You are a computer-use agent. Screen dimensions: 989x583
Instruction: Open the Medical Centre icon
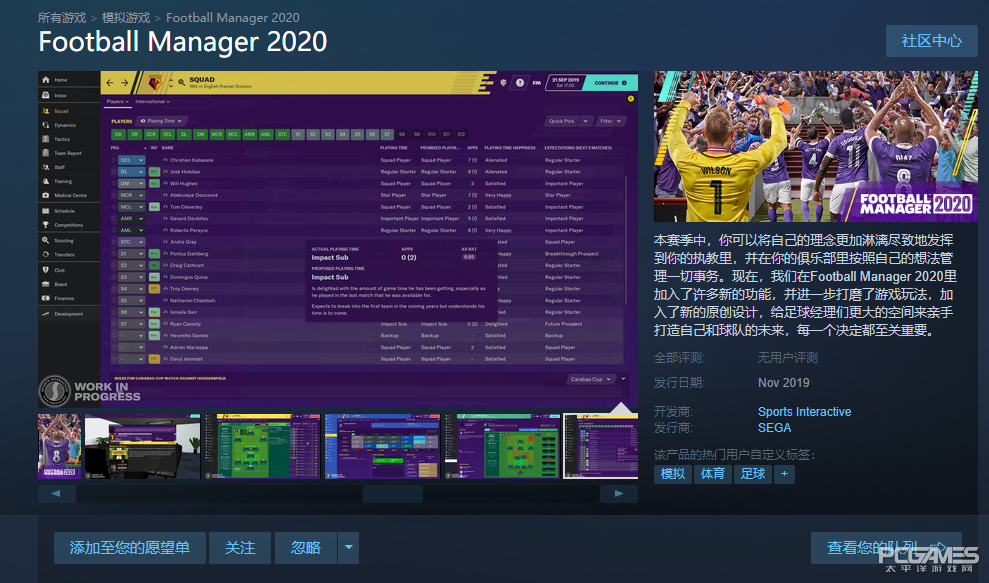pos(45,195)
